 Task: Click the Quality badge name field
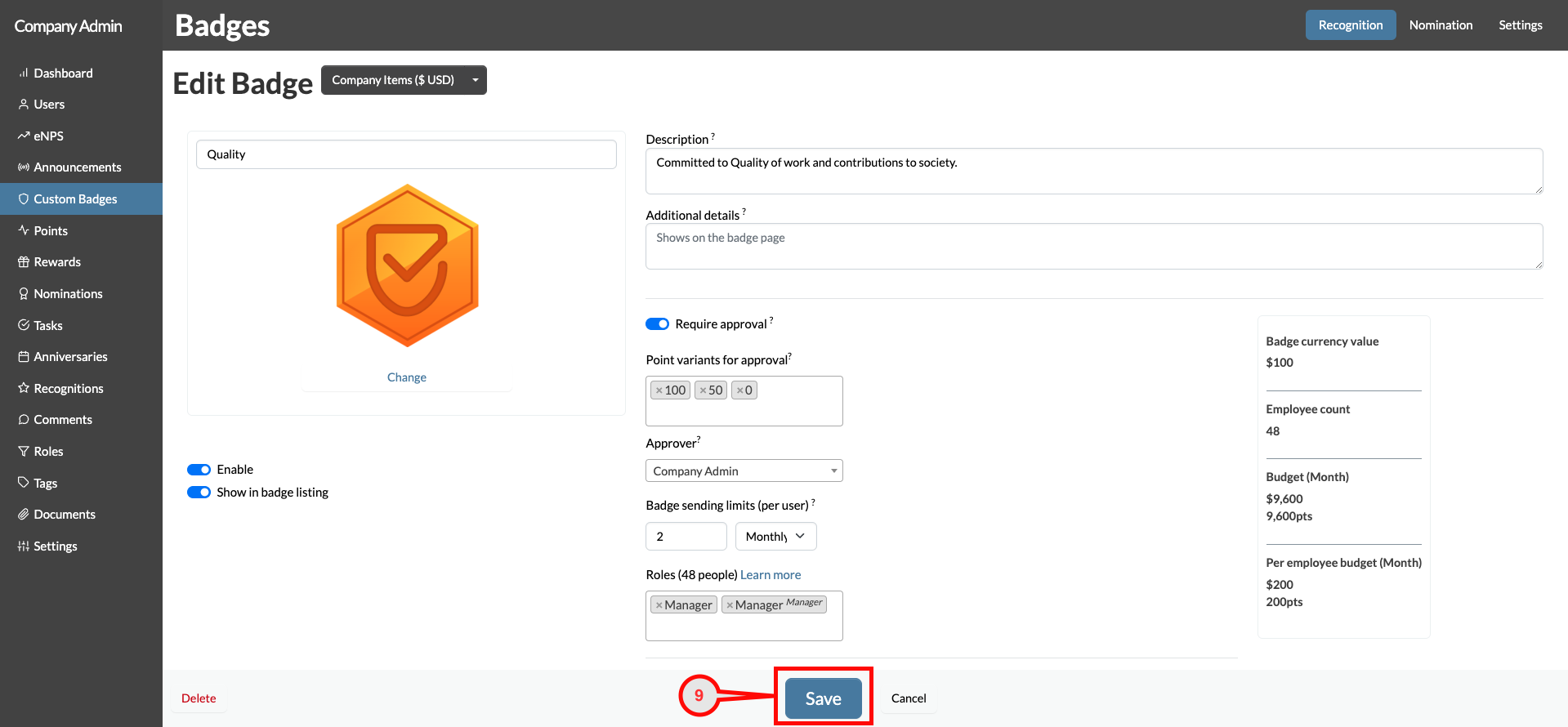[x=406, y=154]
